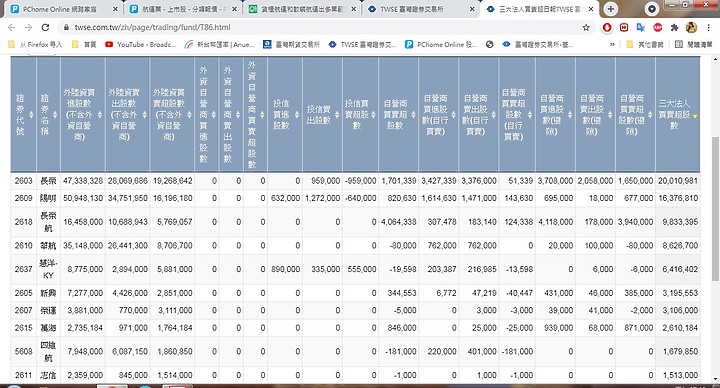The height and width of the screenshot is (388, 720).
Task: Bookmark this page with the star icon
Action: pyautogui.click(x=586, y=28)
